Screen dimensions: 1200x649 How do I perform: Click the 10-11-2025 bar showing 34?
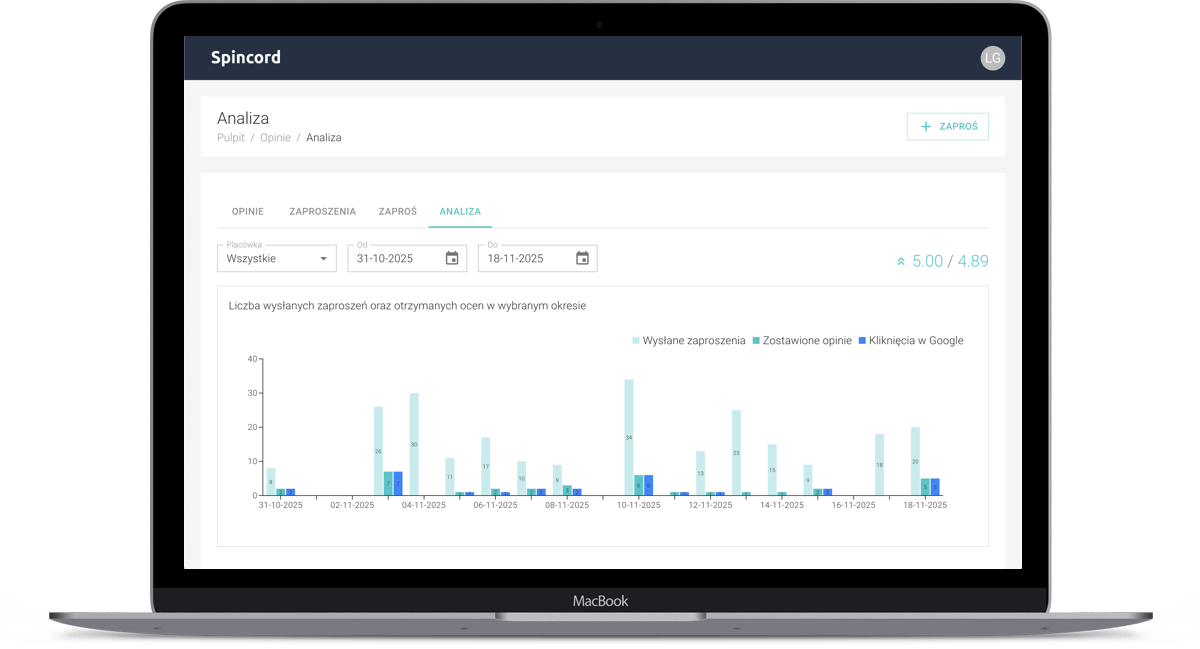(629, 437)
